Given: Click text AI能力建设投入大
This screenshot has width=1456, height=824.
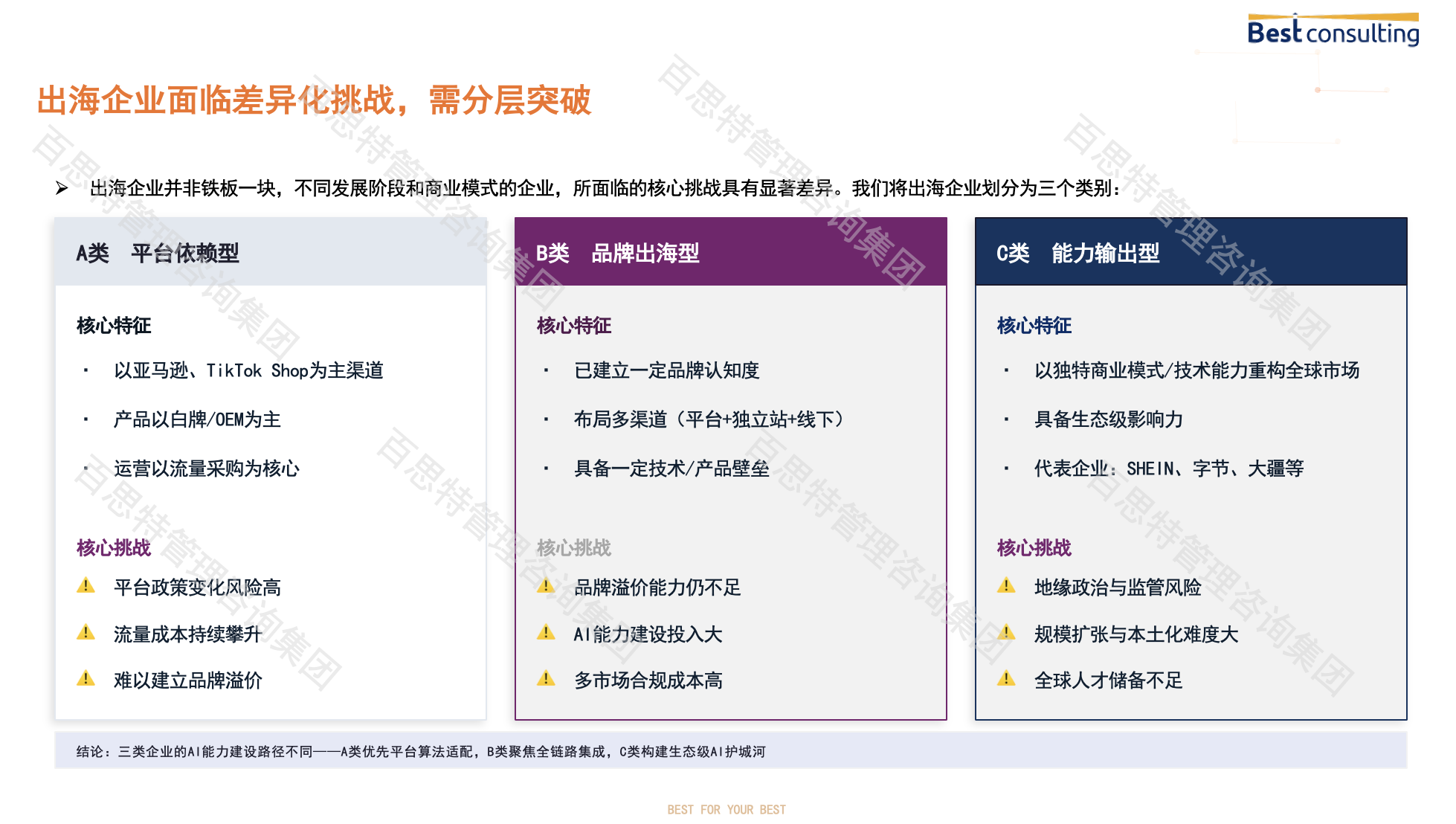Looking at the screenshot, I should pos(648,634).
